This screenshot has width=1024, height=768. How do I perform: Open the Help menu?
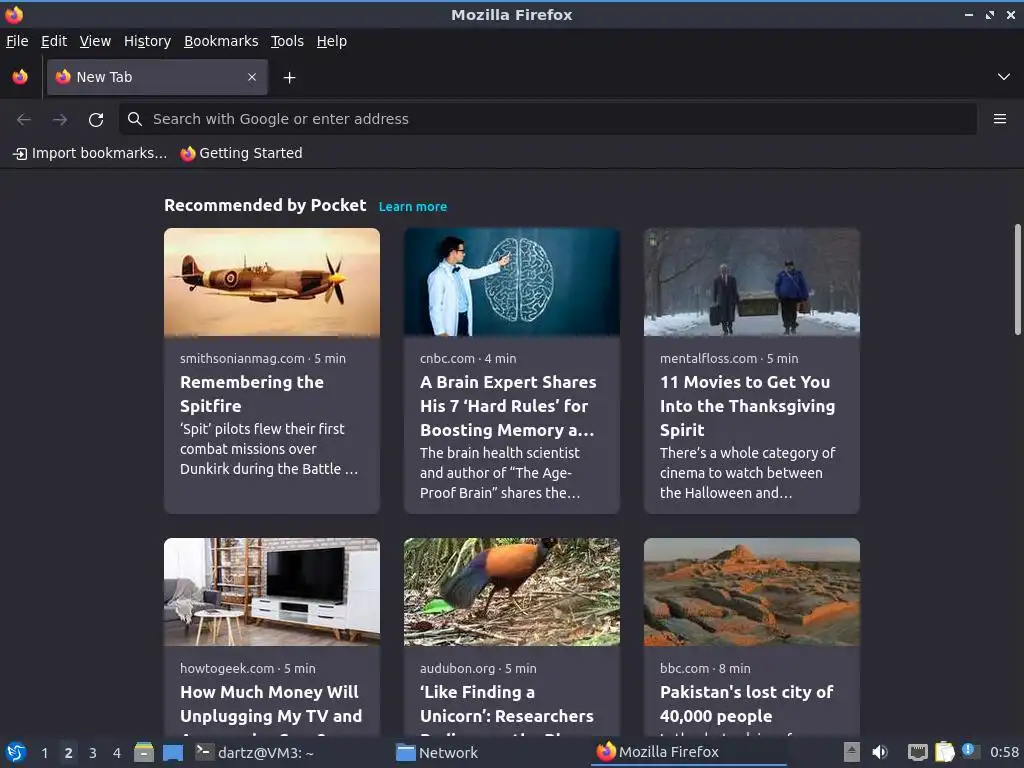(x=332, y=41)
